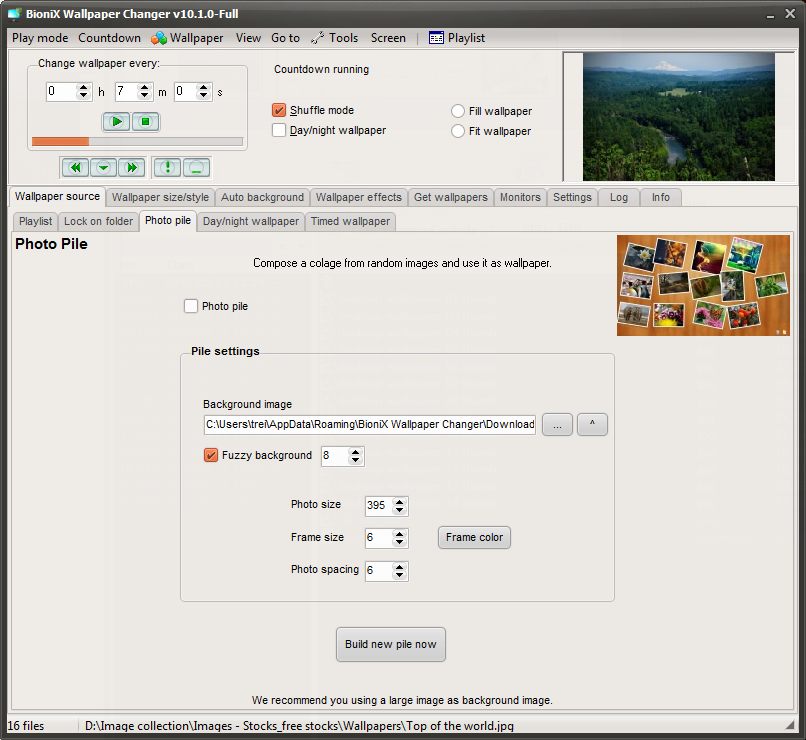Click the green exclamation mark icon
Viewport: 806px width, 740px height.
point(168,168)
